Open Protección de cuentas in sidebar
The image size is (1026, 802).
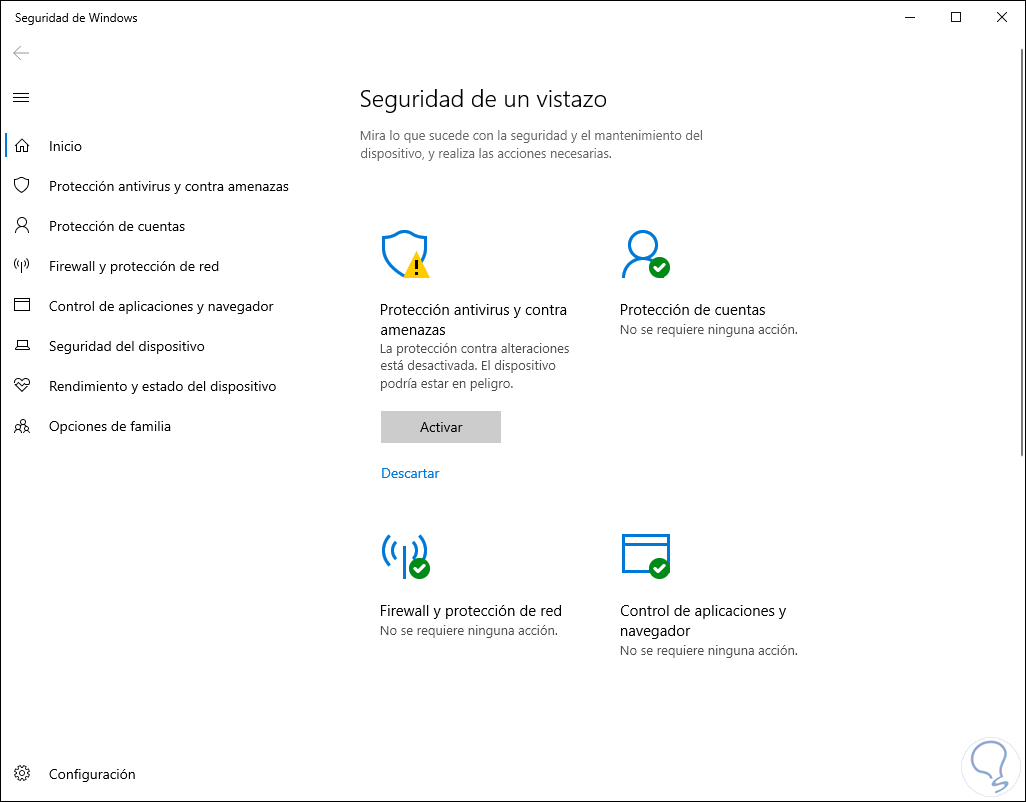(x=116, y=226)
